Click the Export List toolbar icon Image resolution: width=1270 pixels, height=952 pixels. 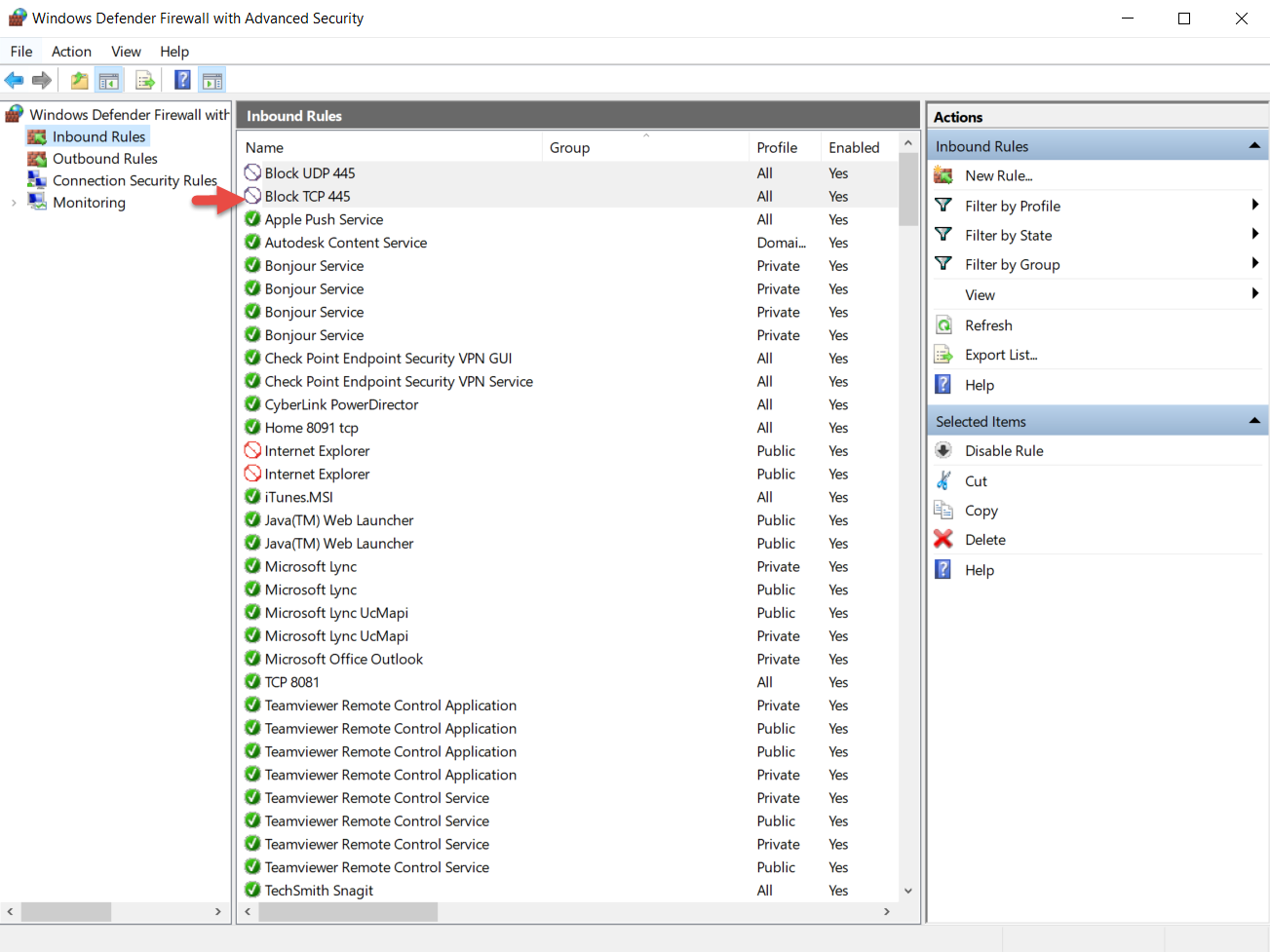point(145,80)
